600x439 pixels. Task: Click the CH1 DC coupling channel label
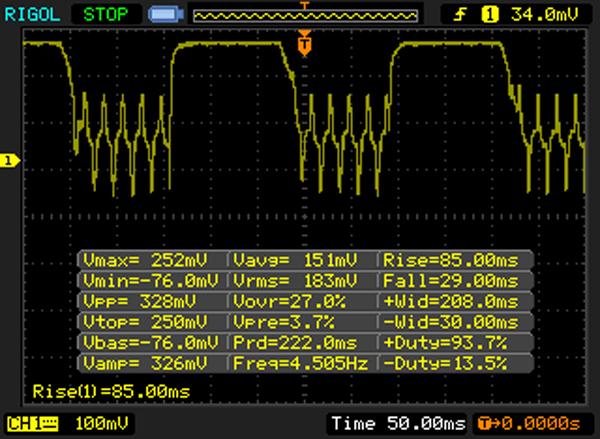(x=33, y=424)
